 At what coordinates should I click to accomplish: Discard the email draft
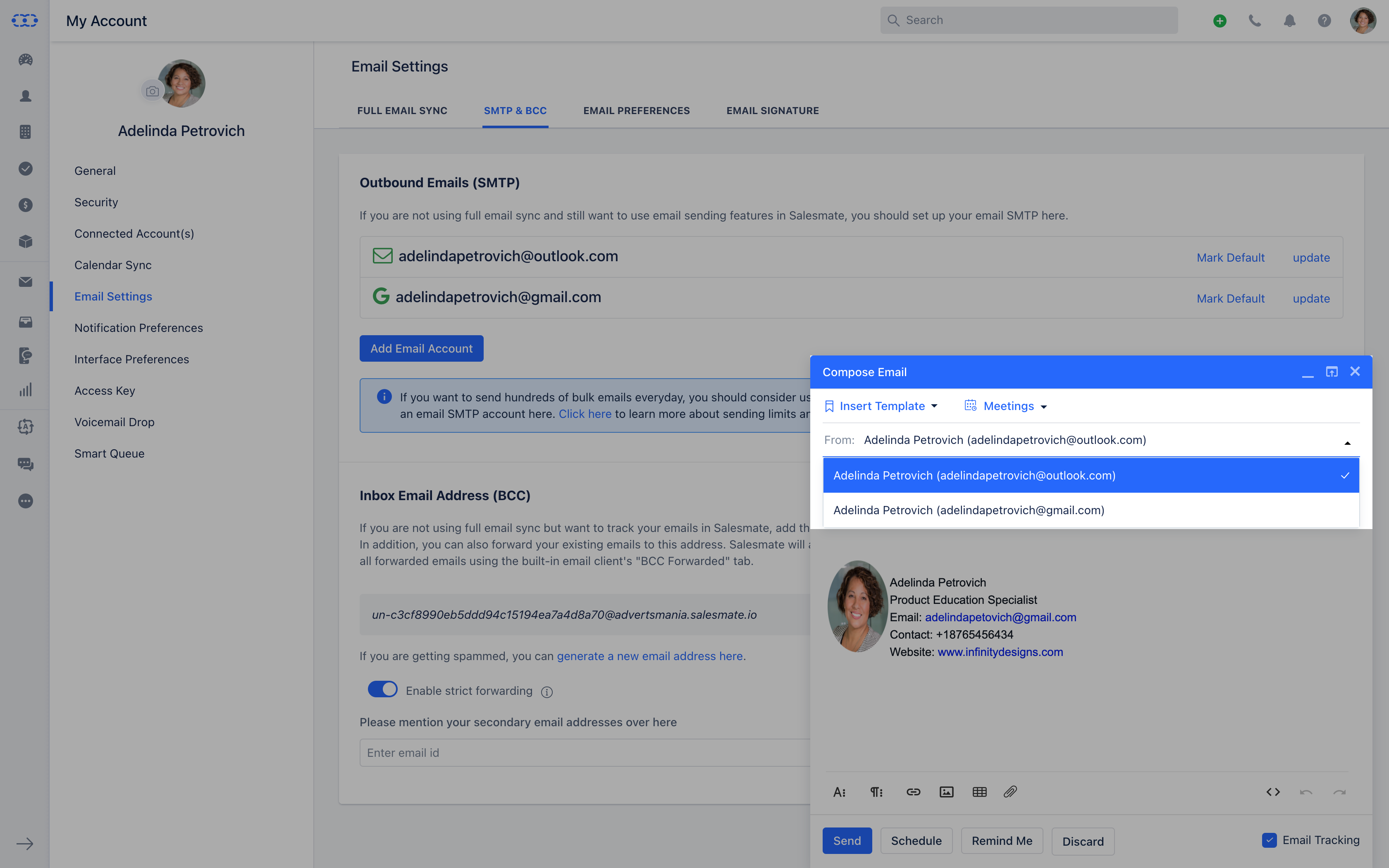1083,842
